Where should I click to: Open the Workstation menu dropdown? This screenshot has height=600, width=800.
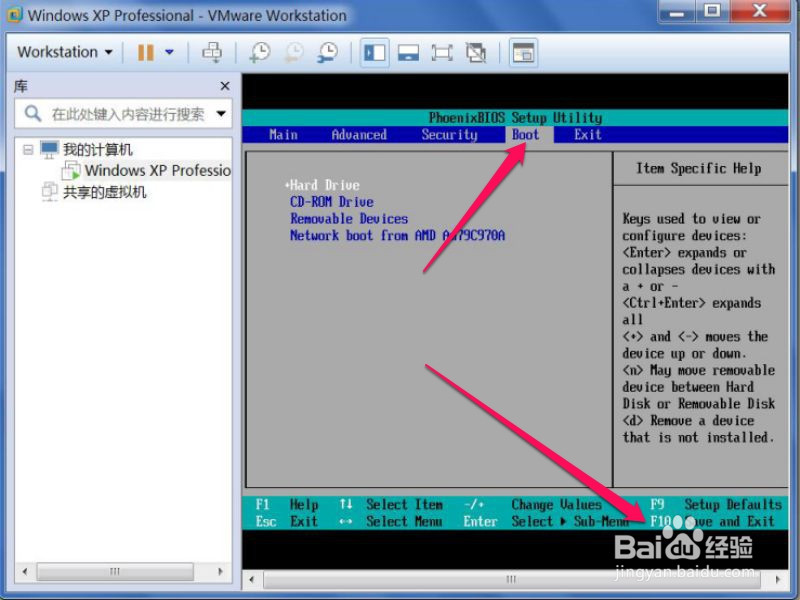point(64,52)
